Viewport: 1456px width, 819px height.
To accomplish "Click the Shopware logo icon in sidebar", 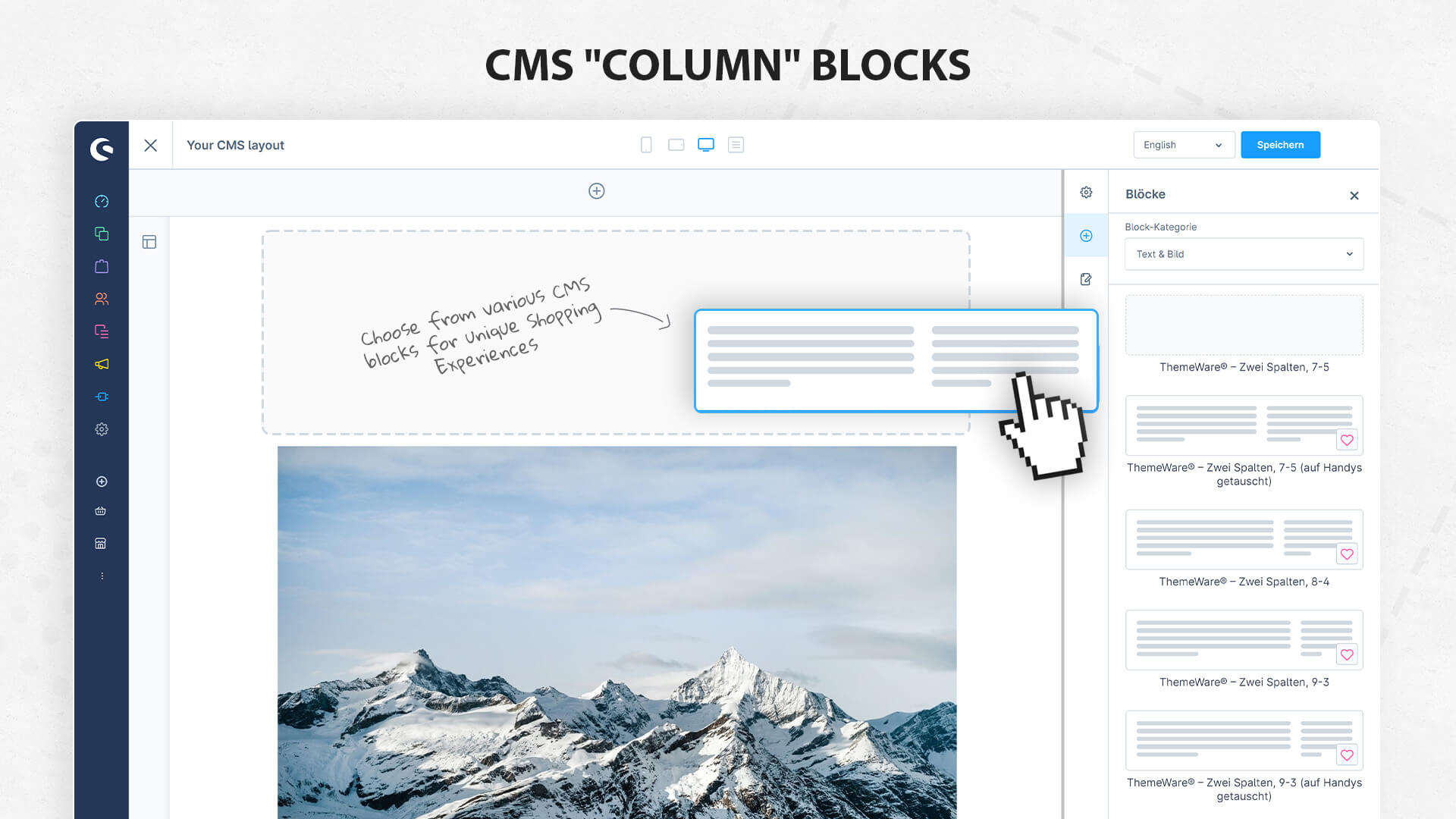I will (100, 148).
